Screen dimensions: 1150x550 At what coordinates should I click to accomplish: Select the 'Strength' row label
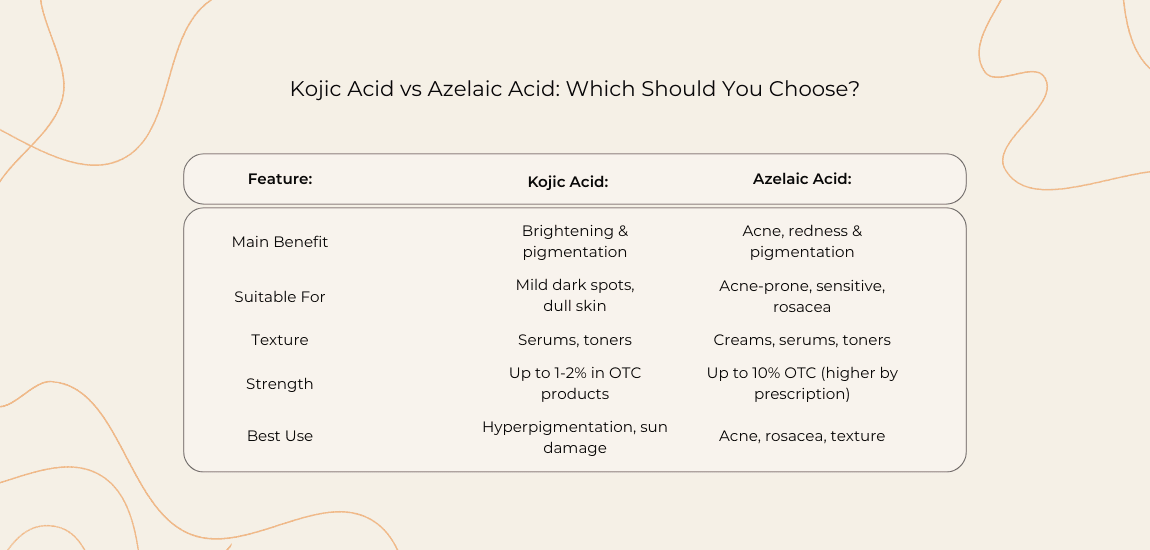280,384
